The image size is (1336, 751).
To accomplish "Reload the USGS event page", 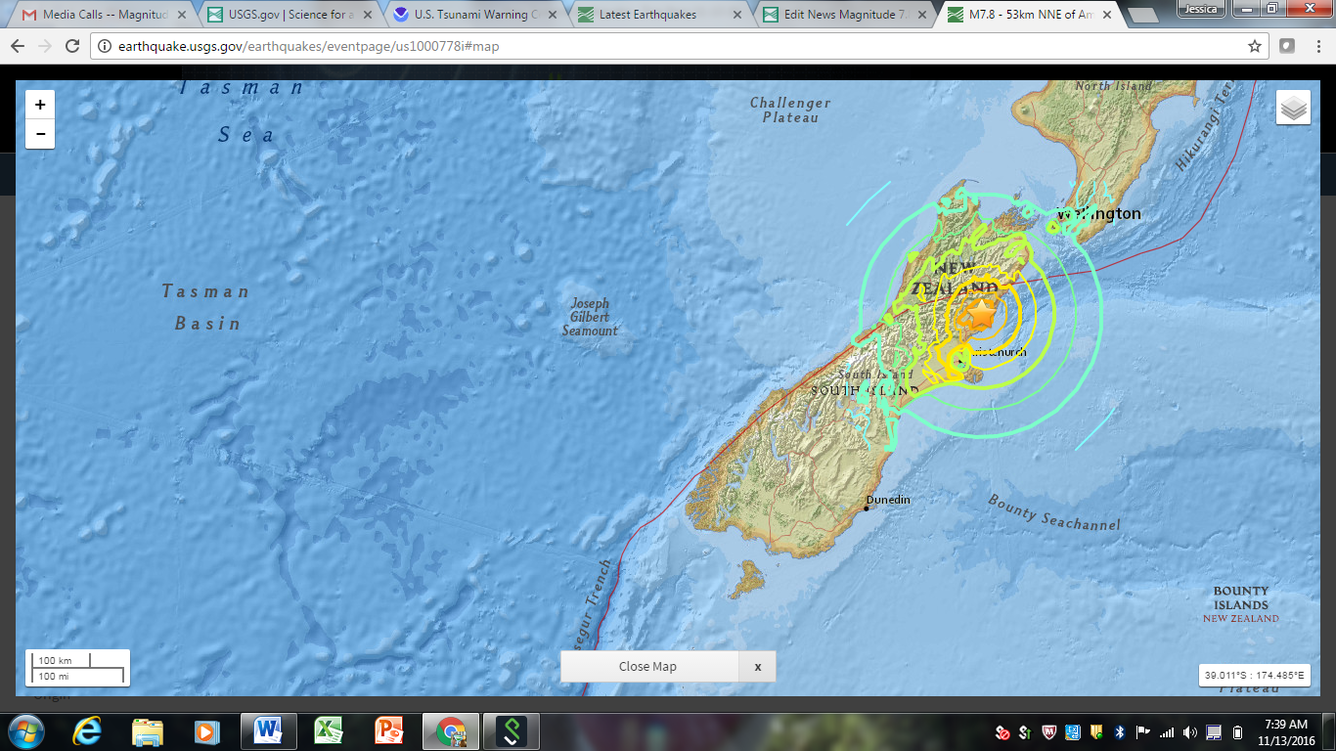I will 72,46.
